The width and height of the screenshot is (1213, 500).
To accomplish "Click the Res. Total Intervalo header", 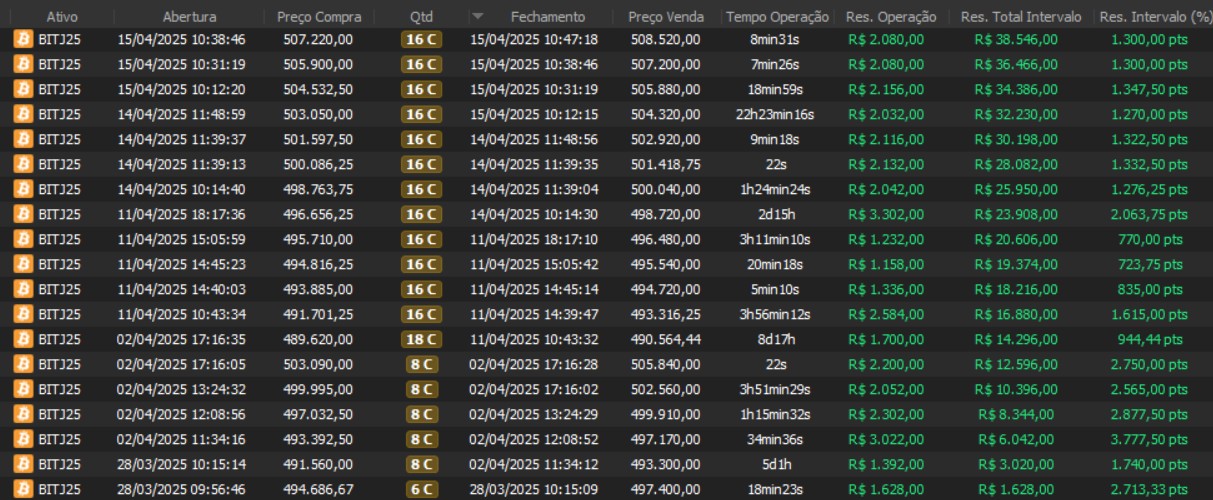I will pyautogui.click(x=1014, y=17).
